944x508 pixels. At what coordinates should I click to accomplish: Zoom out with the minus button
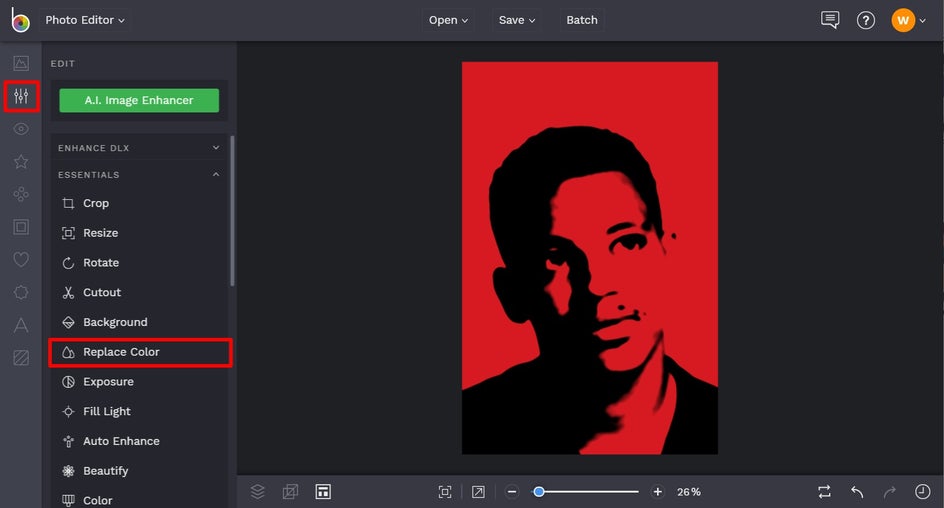point(512,492)
